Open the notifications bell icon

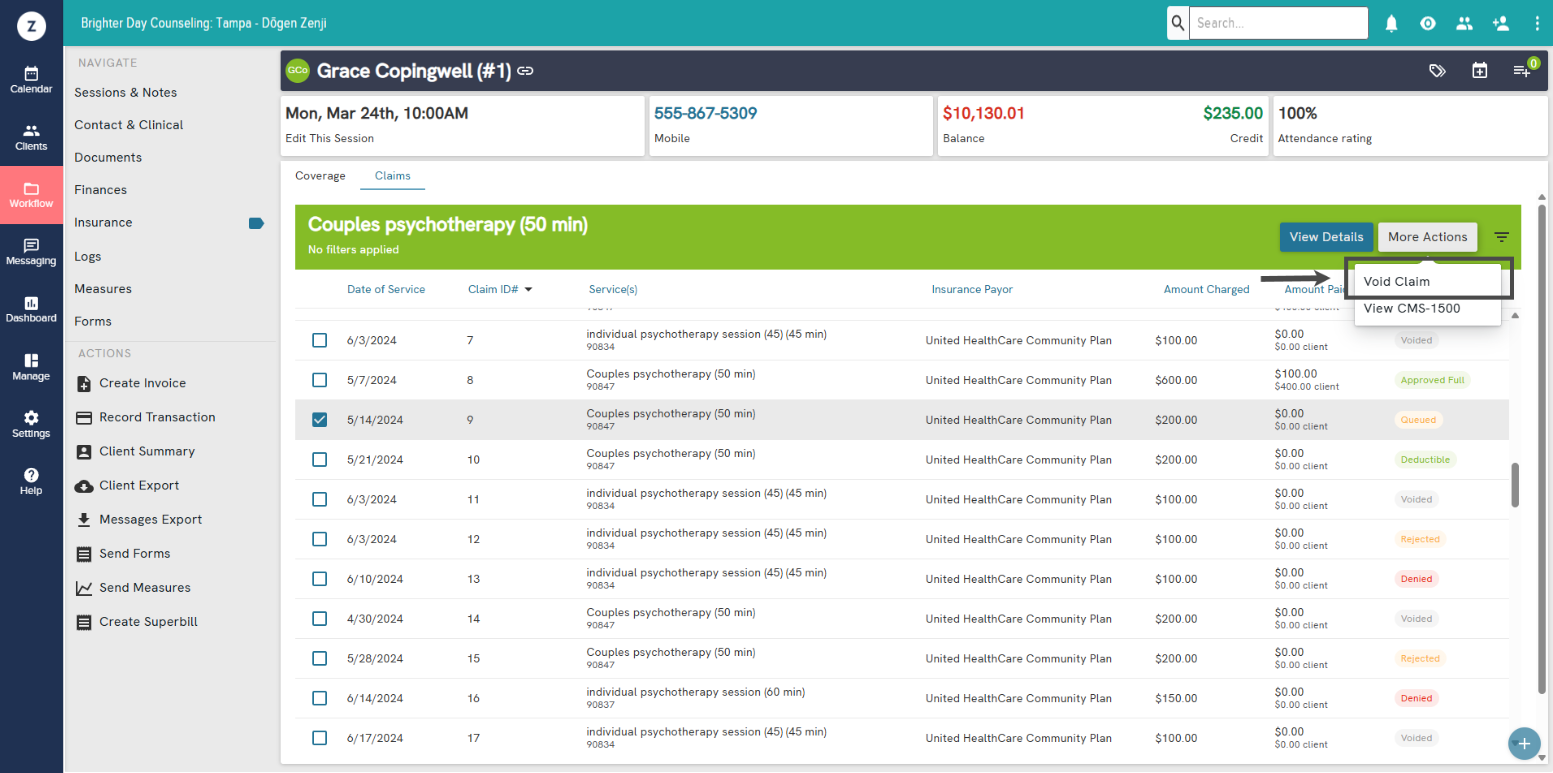tap(1391, 23)
